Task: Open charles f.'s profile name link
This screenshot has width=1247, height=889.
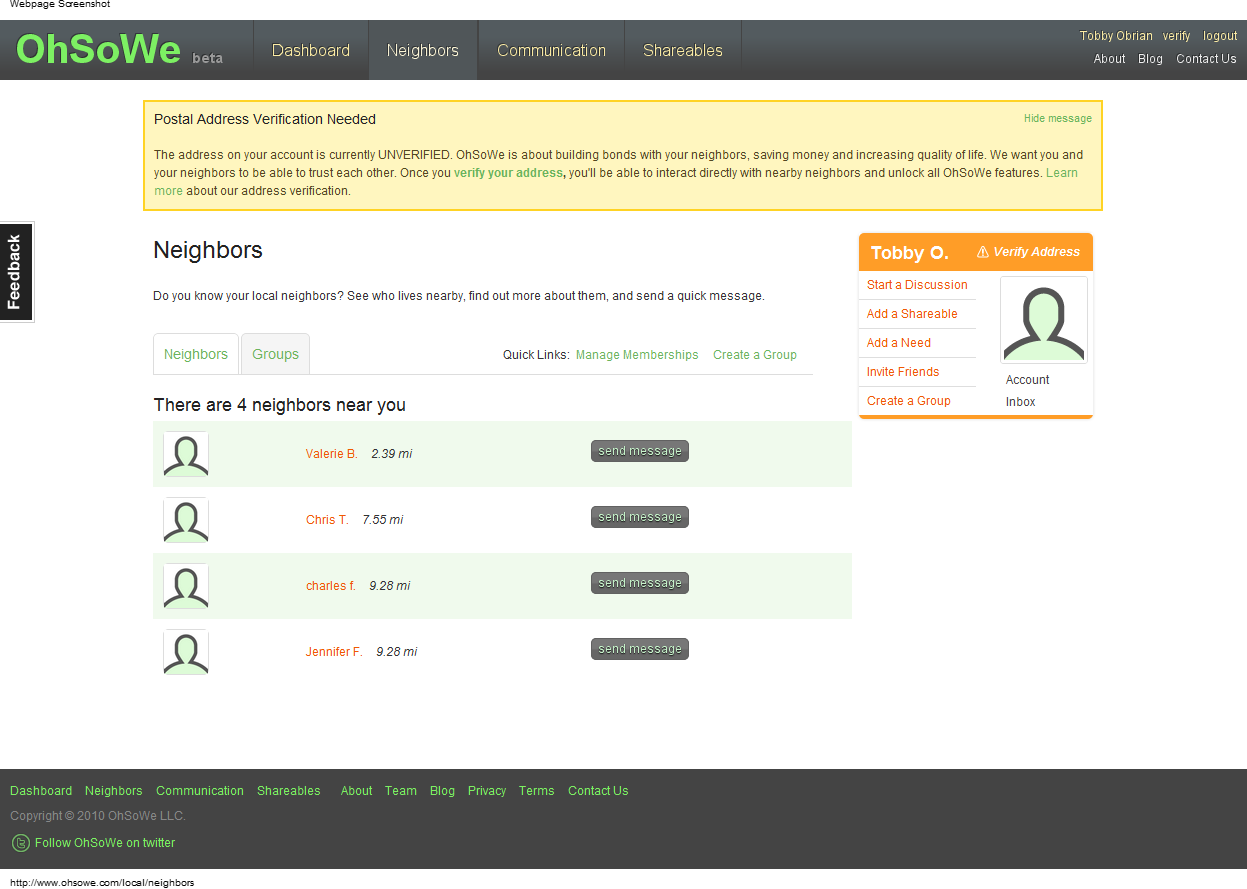Action: pyautogui.click(x=331, y=586)
